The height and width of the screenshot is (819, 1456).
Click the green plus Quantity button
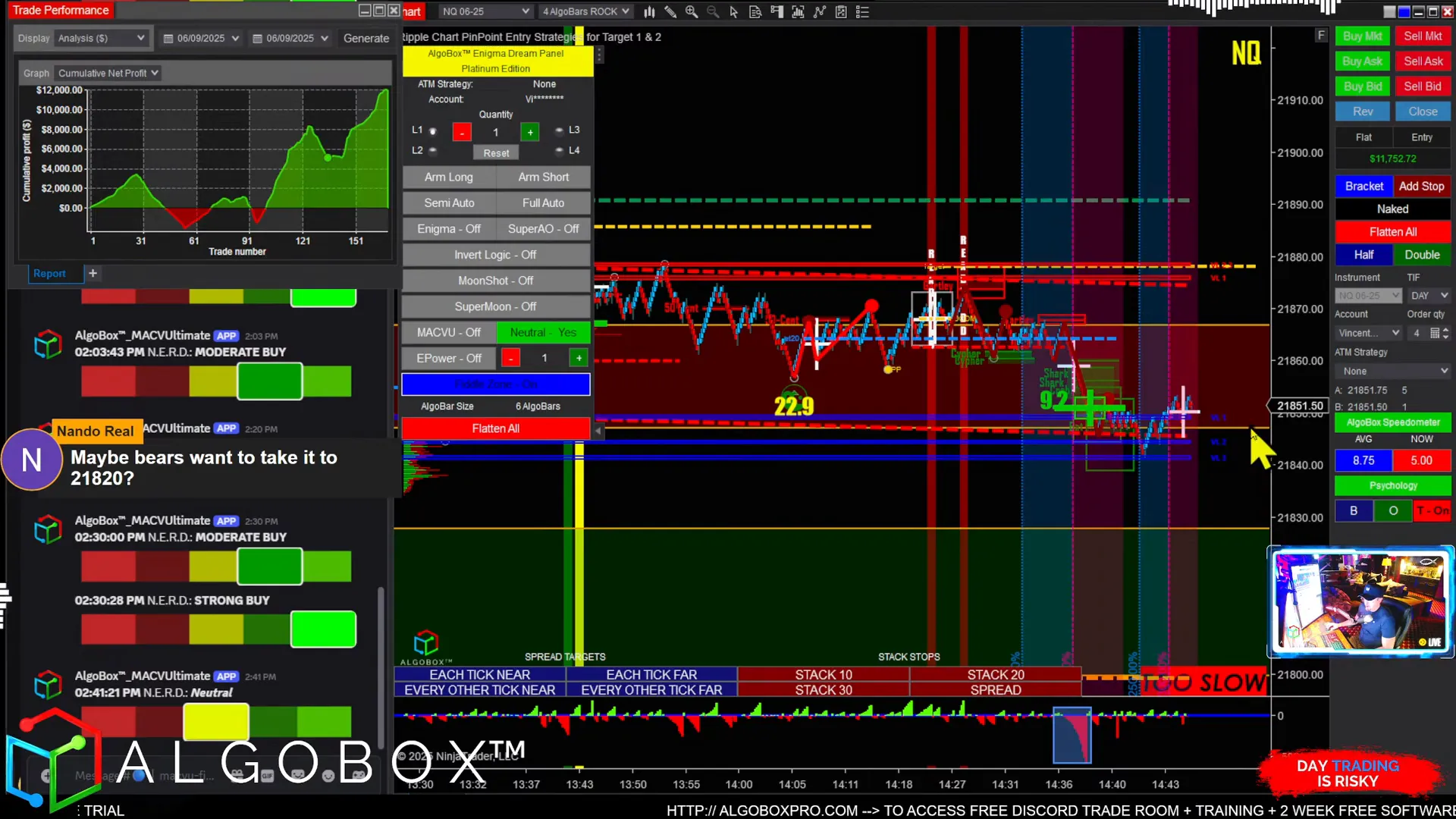[530, 132]
